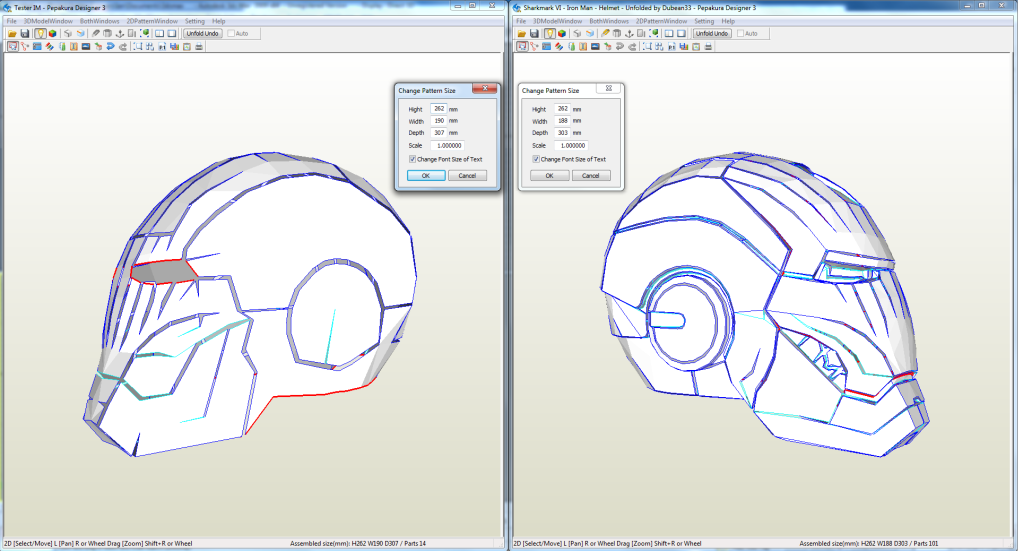The image size is (1023, 551).
Task: Click the green flaps tool in Sharkmark VI
Action: tap(572, 46)
